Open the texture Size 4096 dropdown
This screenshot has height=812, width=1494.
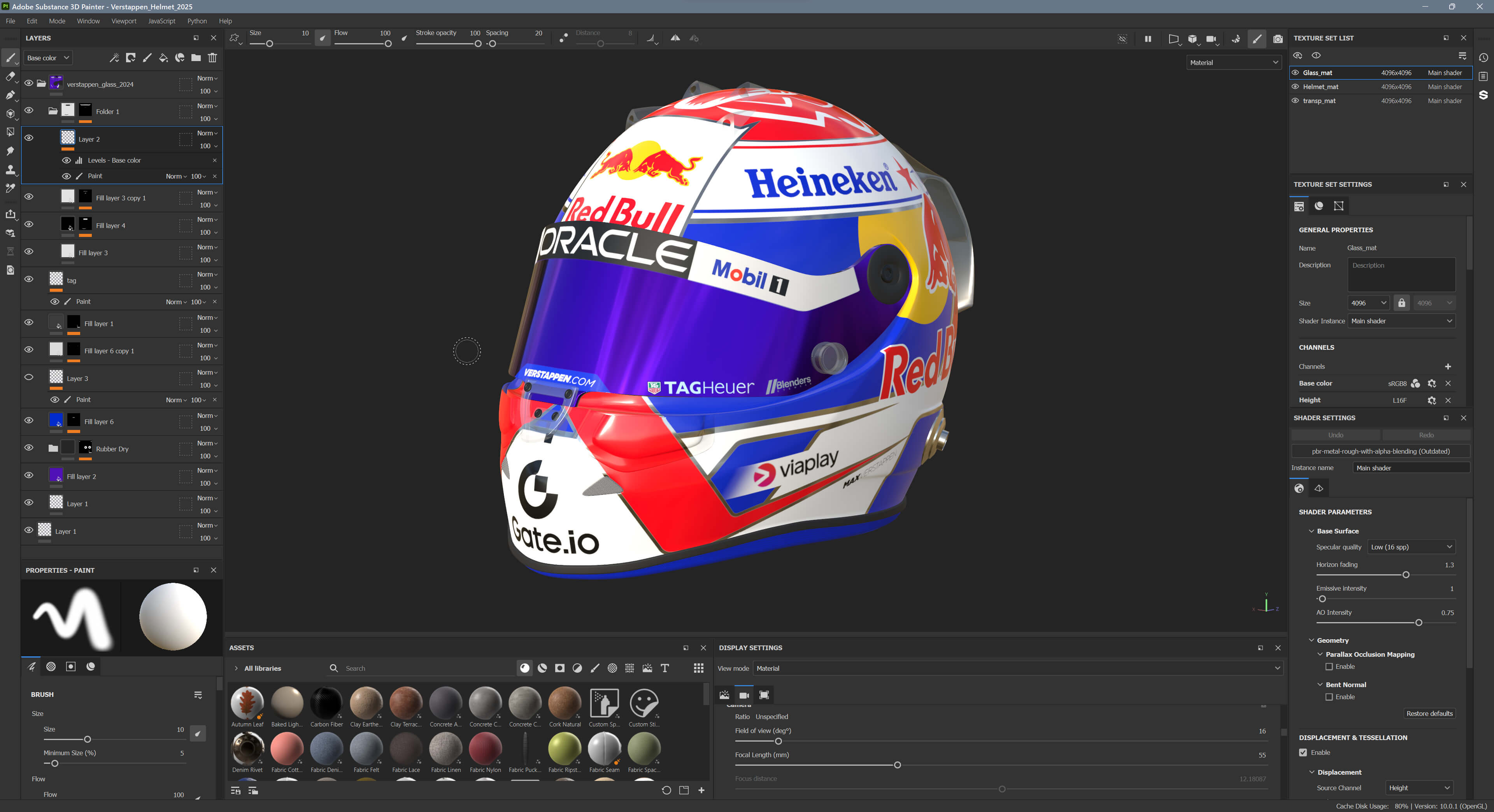coord(1368,303)
